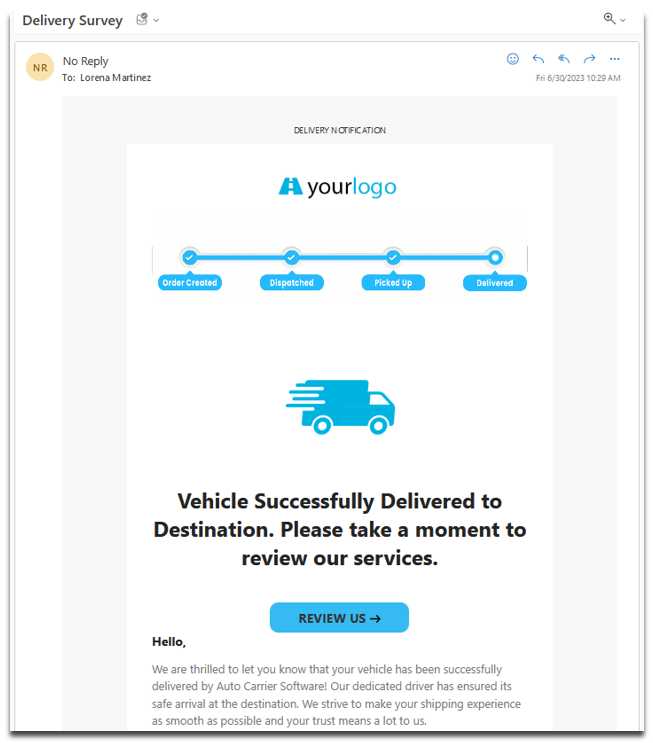Screen dimensions: 653x743
Task: Click the Order Created checkmark circle
Action: tap(190, 257)
